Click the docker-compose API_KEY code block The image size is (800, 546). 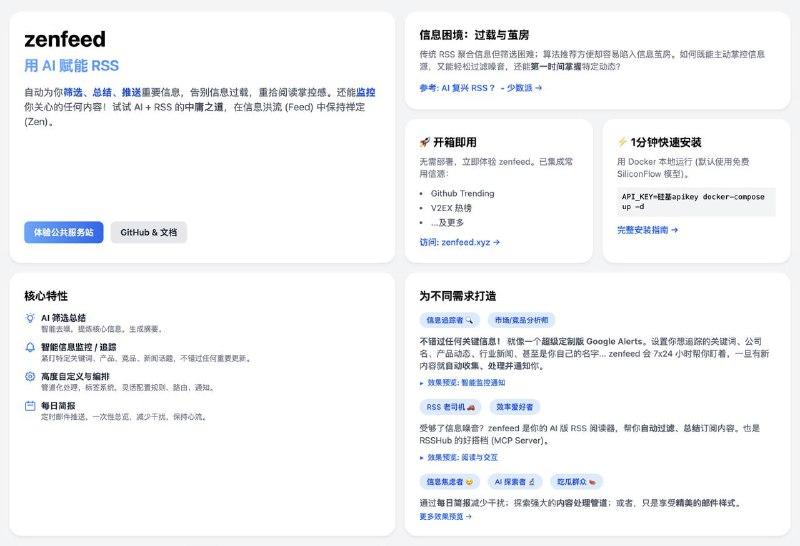(x=695, y=202)
